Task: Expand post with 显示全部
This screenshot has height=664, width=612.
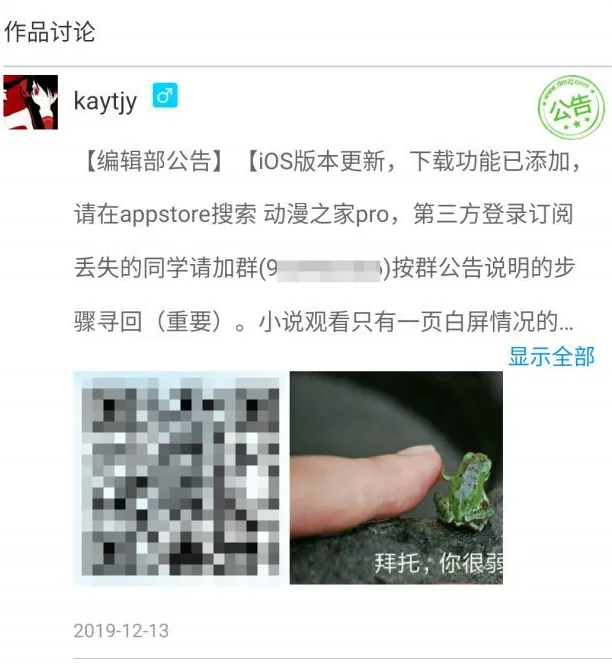Action: (551, 356)
